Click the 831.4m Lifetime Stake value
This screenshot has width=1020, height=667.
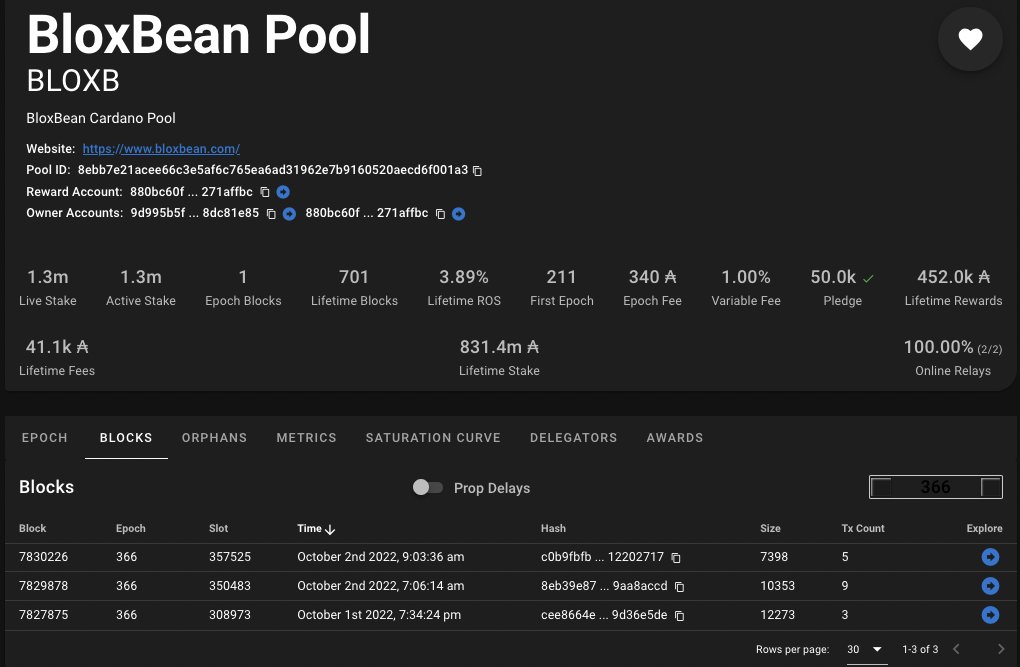pos(499,347)
